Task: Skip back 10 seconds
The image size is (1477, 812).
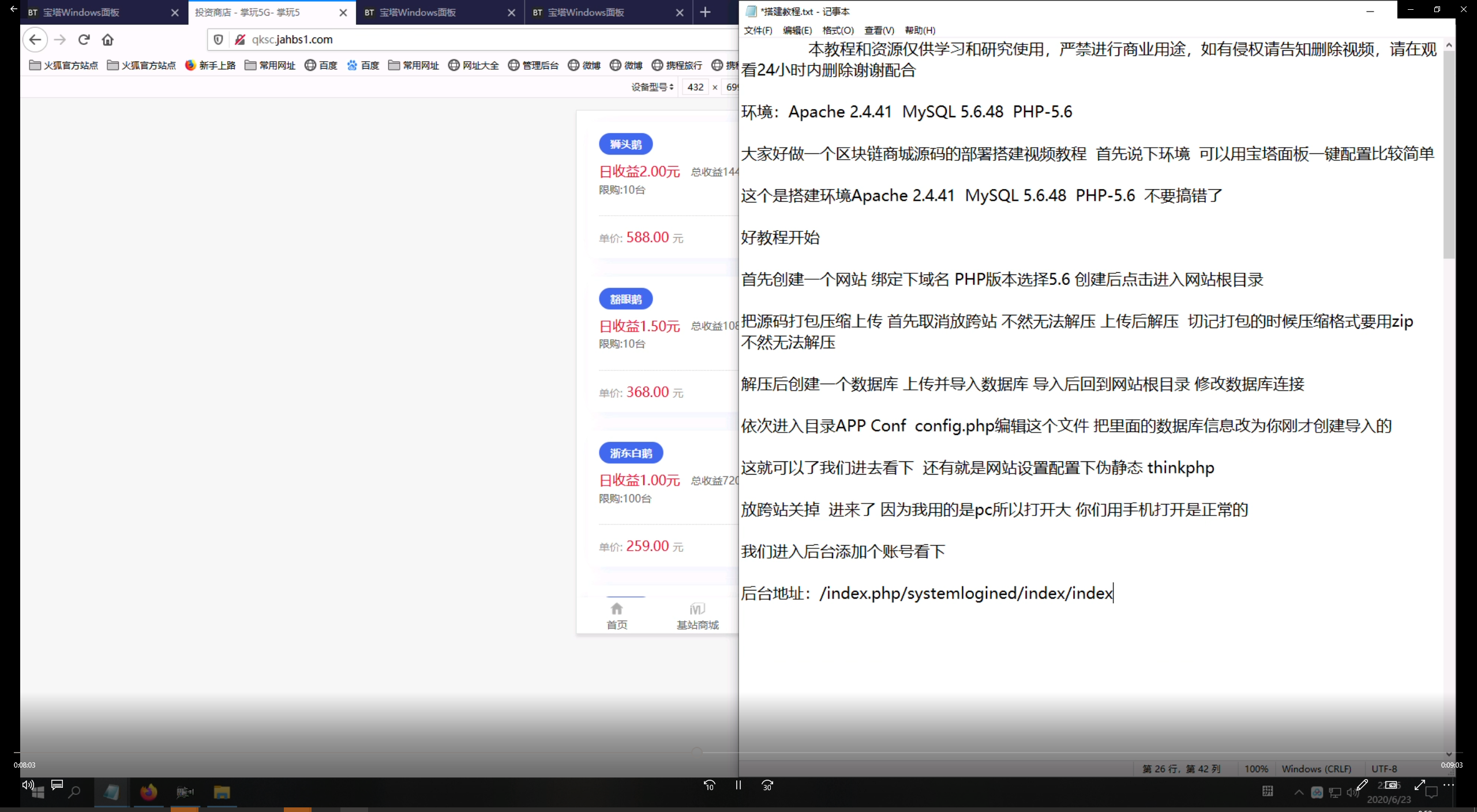Action: click(709, 785)
